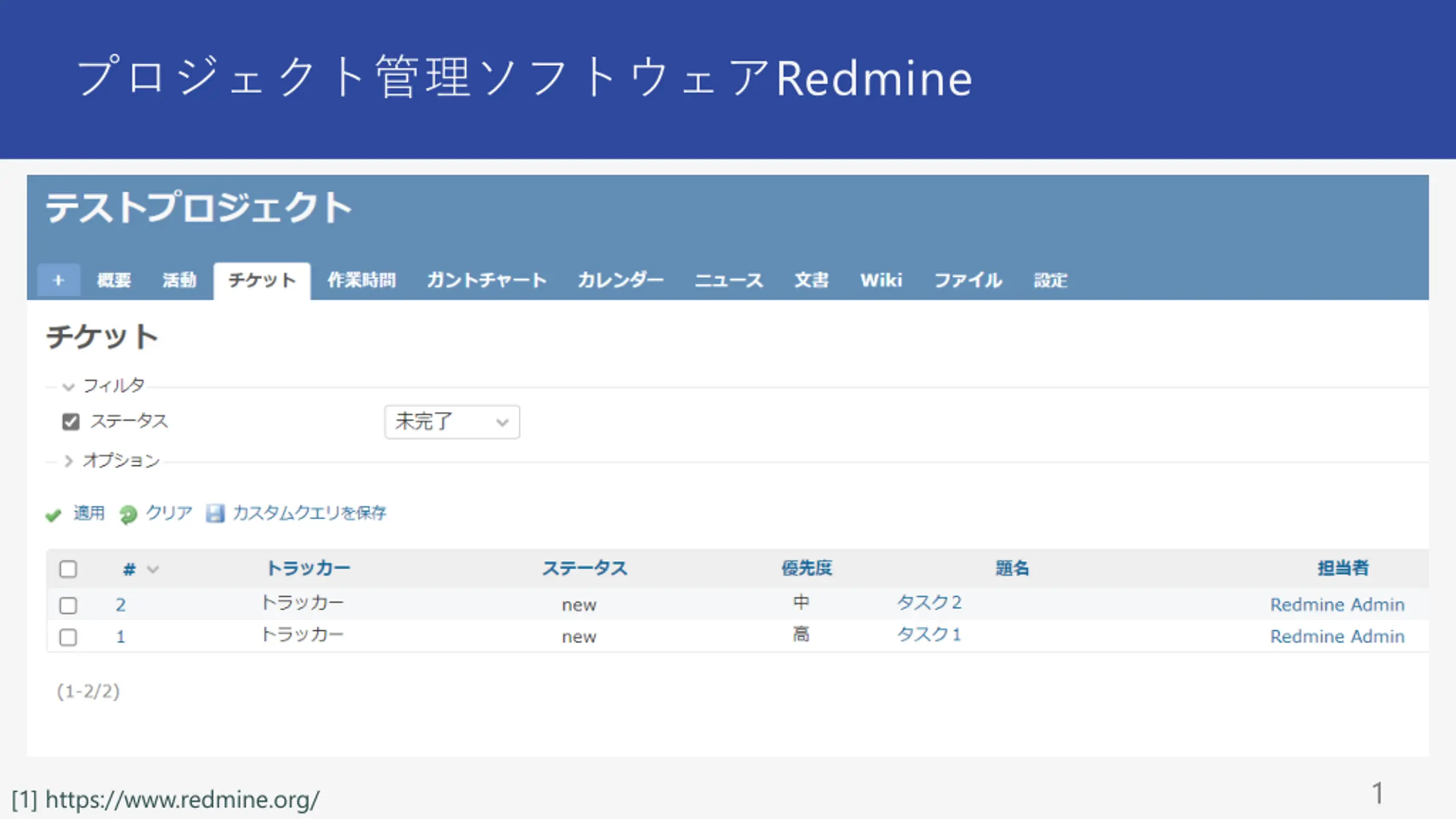Image resolution: width=1456 pixels, height=819 pixels.
Task: Click the 高 priority cell
Action: point(801,634)
